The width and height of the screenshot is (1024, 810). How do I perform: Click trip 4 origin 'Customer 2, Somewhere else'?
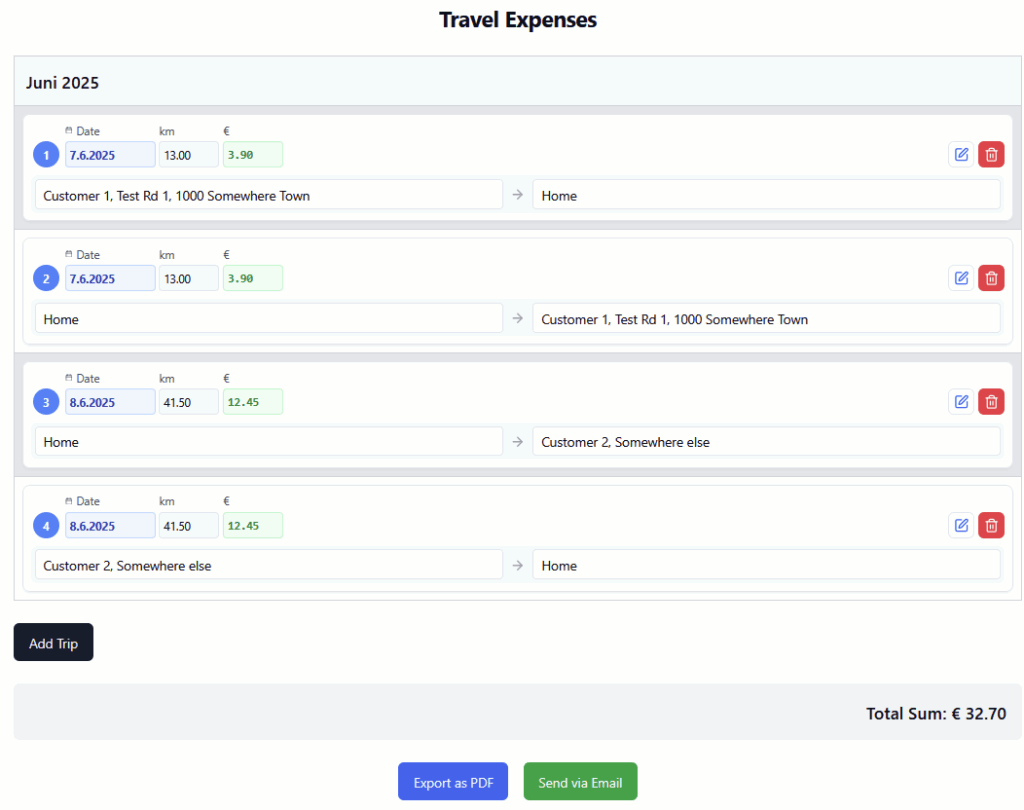(x=268, y=565)
